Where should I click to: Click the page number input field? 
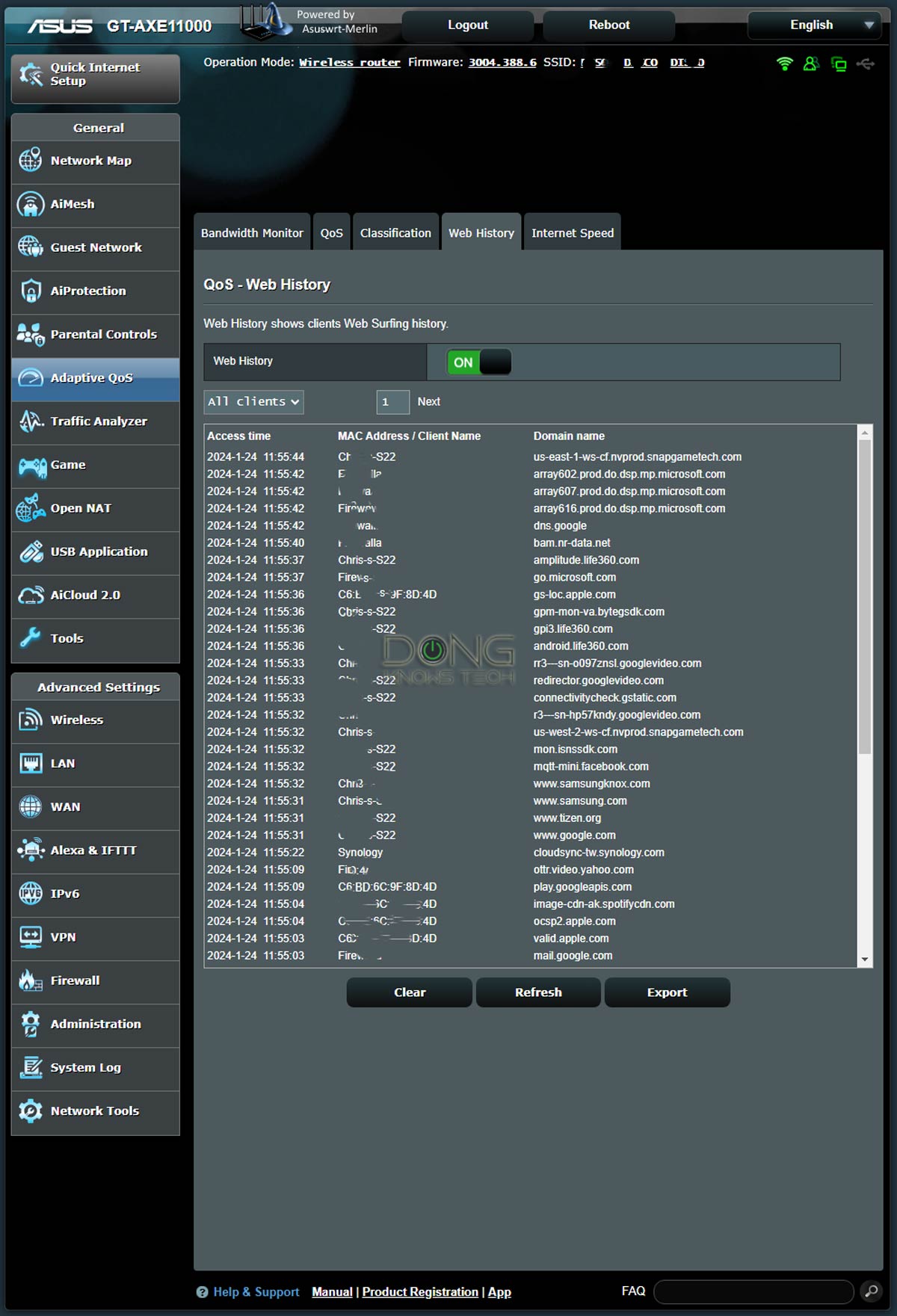[x=392, y=401]
